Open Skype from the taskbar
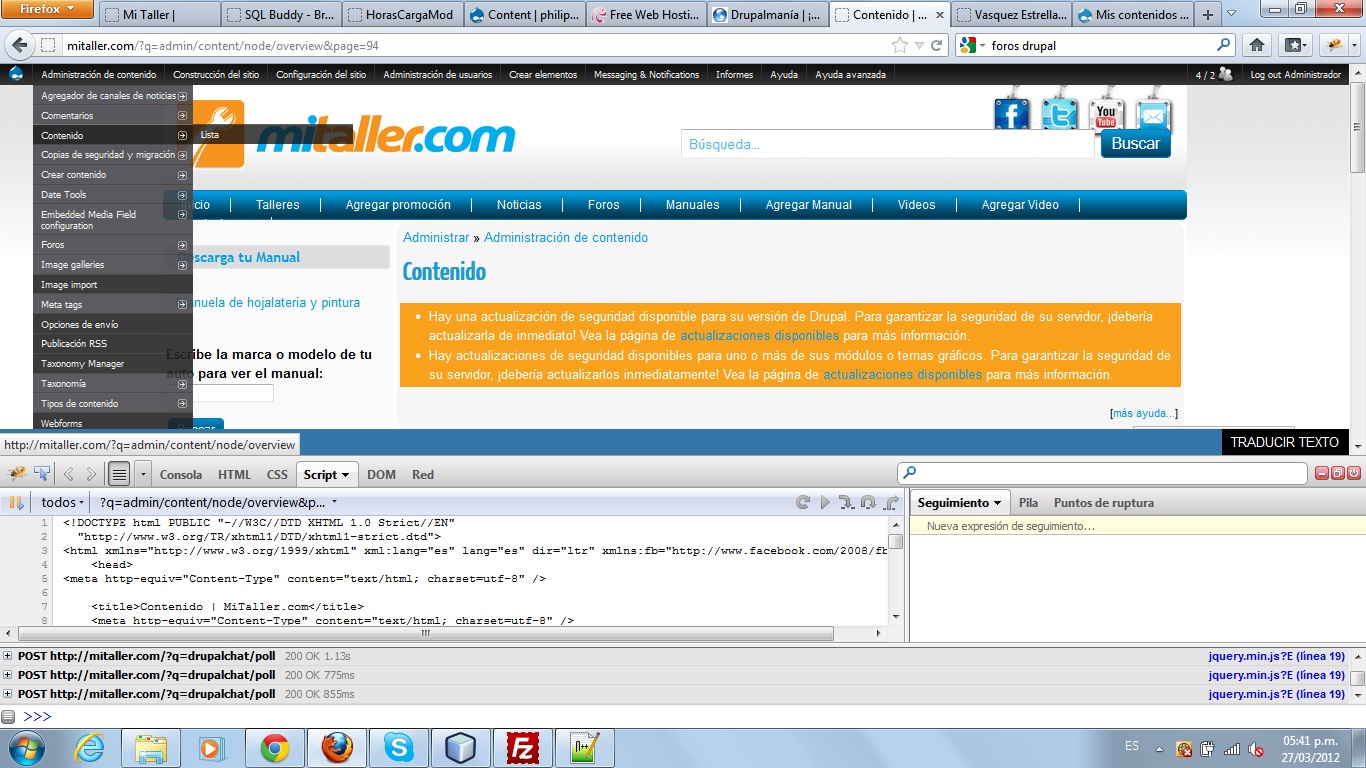Screen dimensions: 1366x768 click(399, 747)
